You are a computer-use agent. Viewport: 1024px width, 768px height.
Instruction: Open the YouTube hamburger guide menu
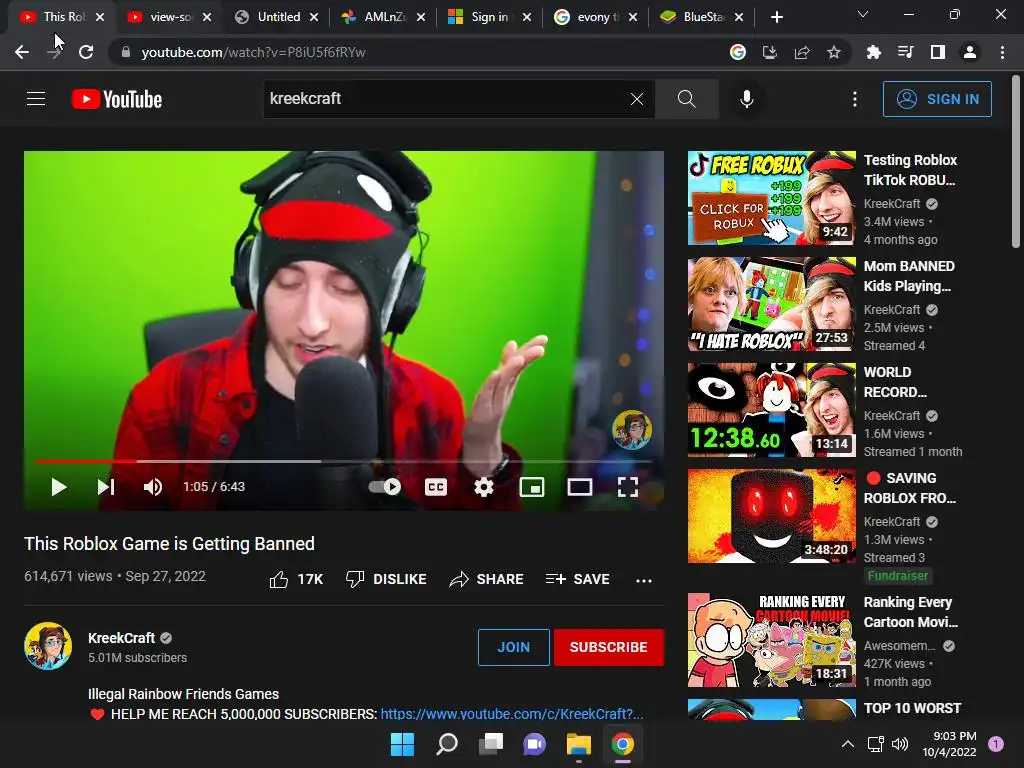pyautogui.click(x=36, y=99)
